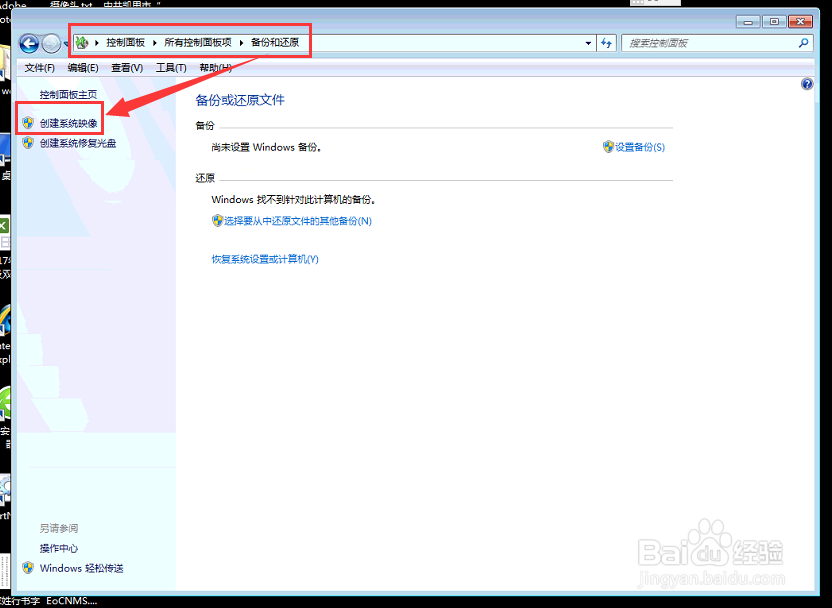Screen dimensions: 832x608
Task: Click shield icon beside 创建系统修复光盘
Action: [28, 143]
